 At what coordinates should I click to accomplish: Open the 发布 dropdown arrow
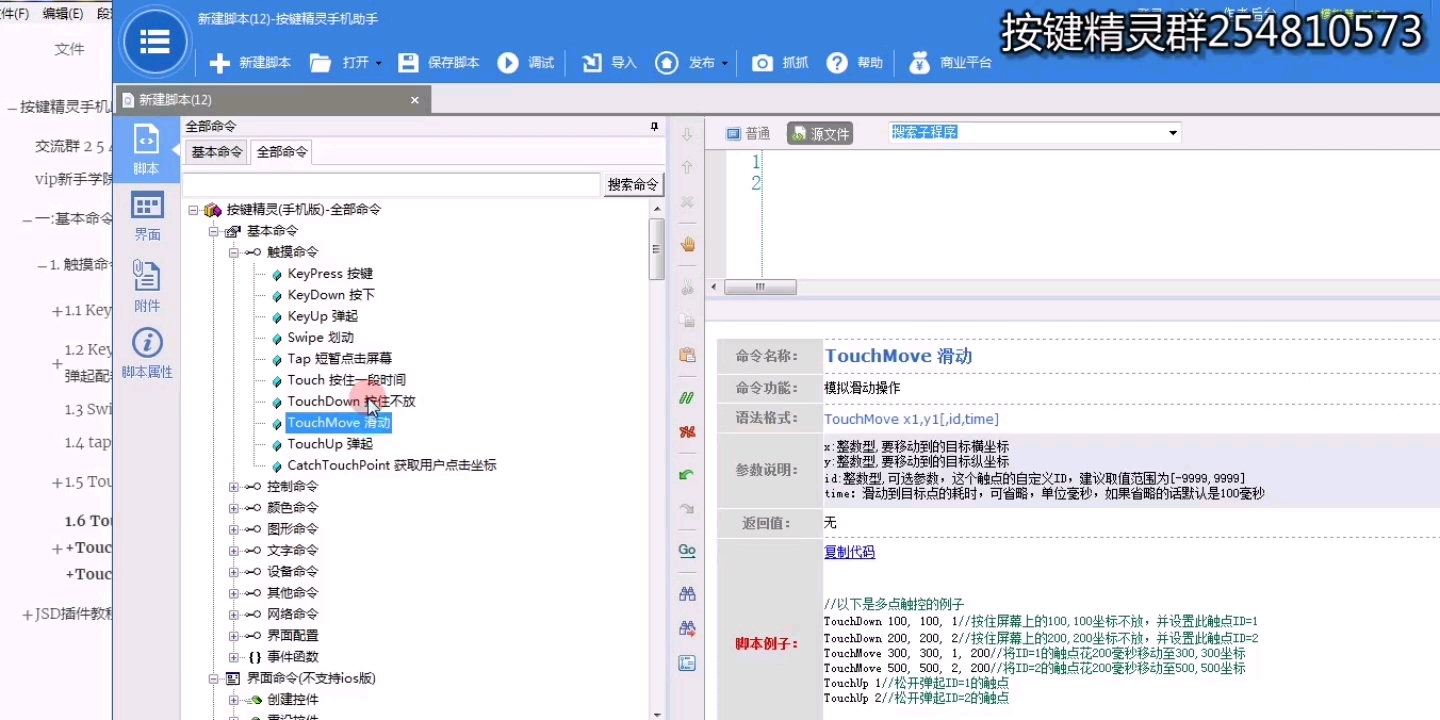click(725, 64)
